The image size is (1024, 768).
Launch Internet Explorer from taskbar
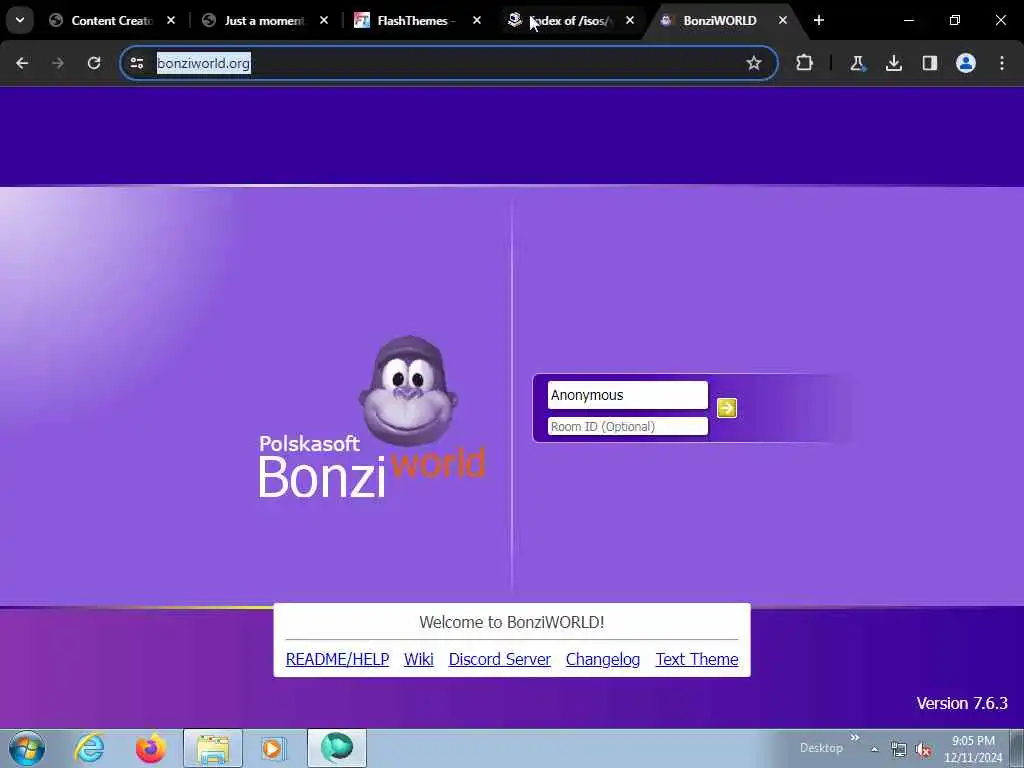pos(89,748)
